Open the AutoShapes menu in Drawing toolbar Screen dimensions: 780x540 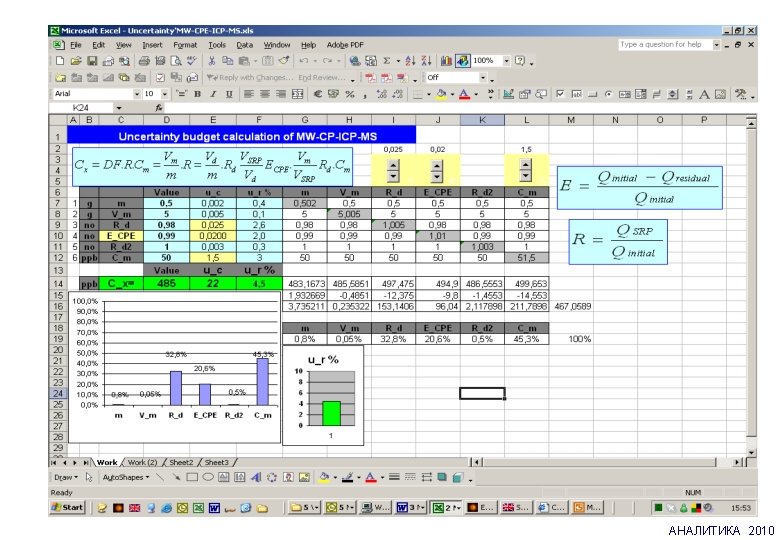126,477
